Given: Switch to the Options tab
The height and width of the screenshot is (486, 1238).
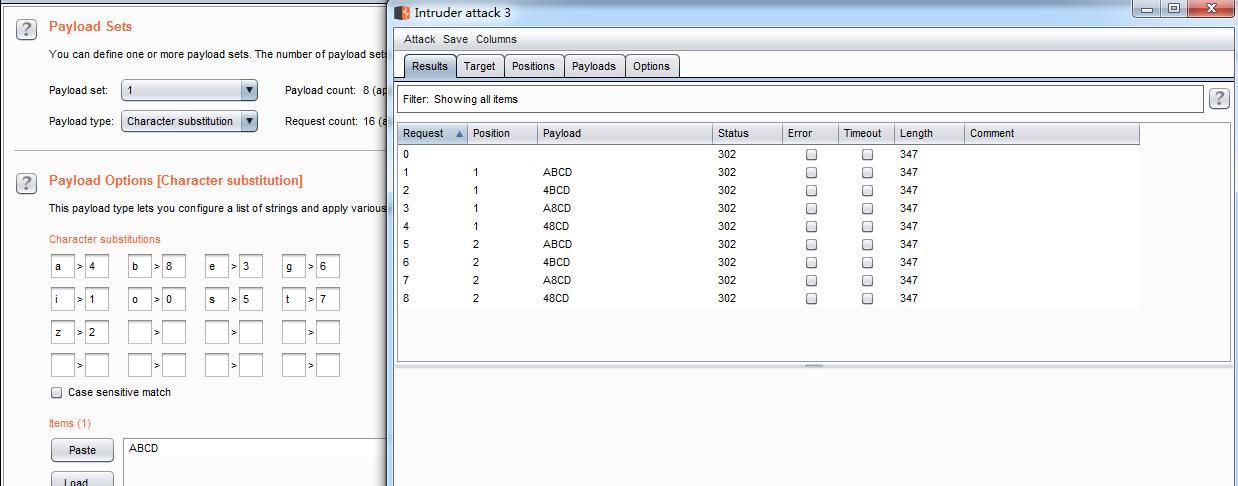Looking at the screenshot, I should pos(651,67).
